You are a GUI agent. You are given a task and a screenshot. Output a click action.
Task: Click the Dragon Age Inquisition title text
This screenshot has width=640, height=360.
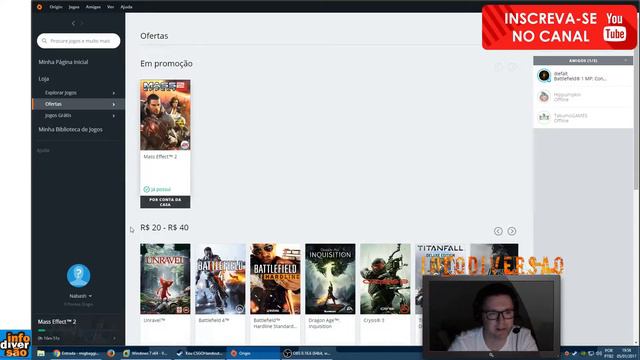[325, 323]
